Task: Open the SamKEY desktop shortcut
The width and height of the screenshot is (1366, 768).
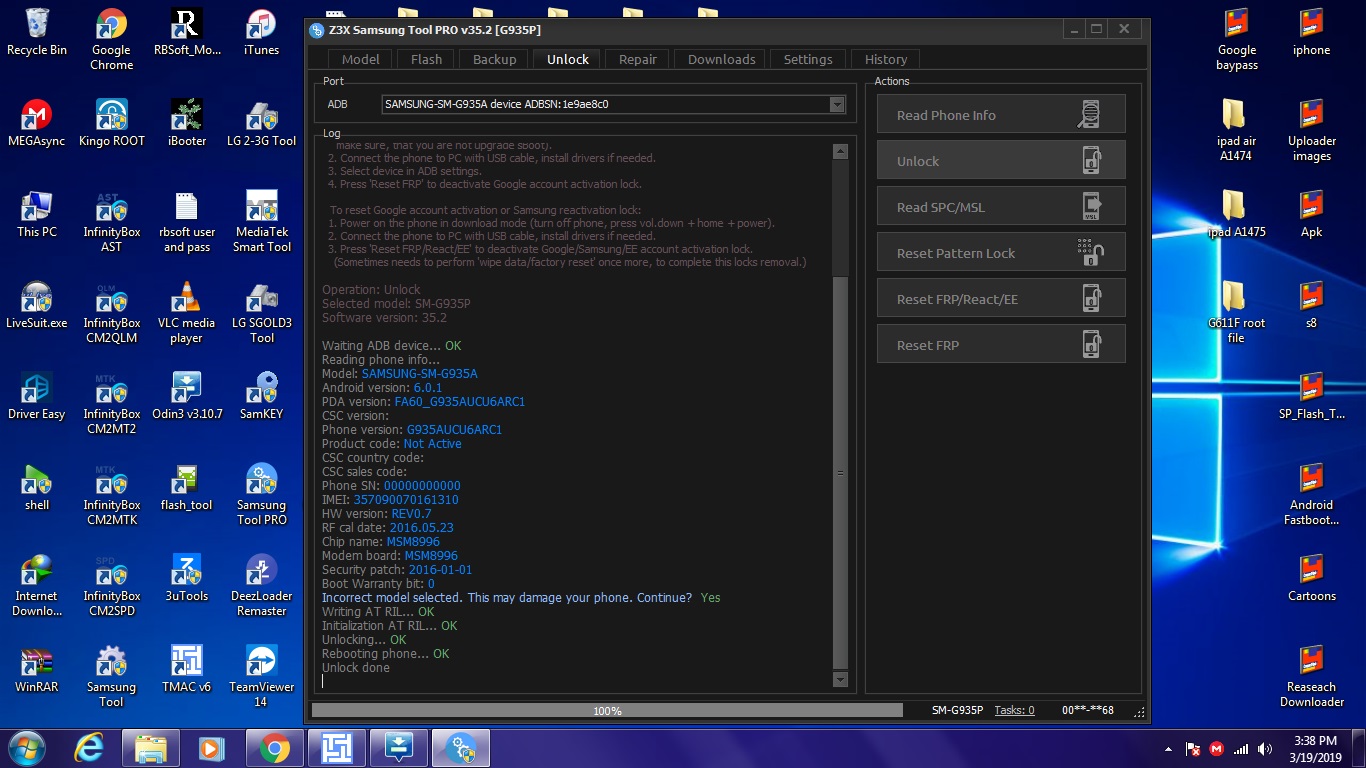Action: (x=261, y=395)
